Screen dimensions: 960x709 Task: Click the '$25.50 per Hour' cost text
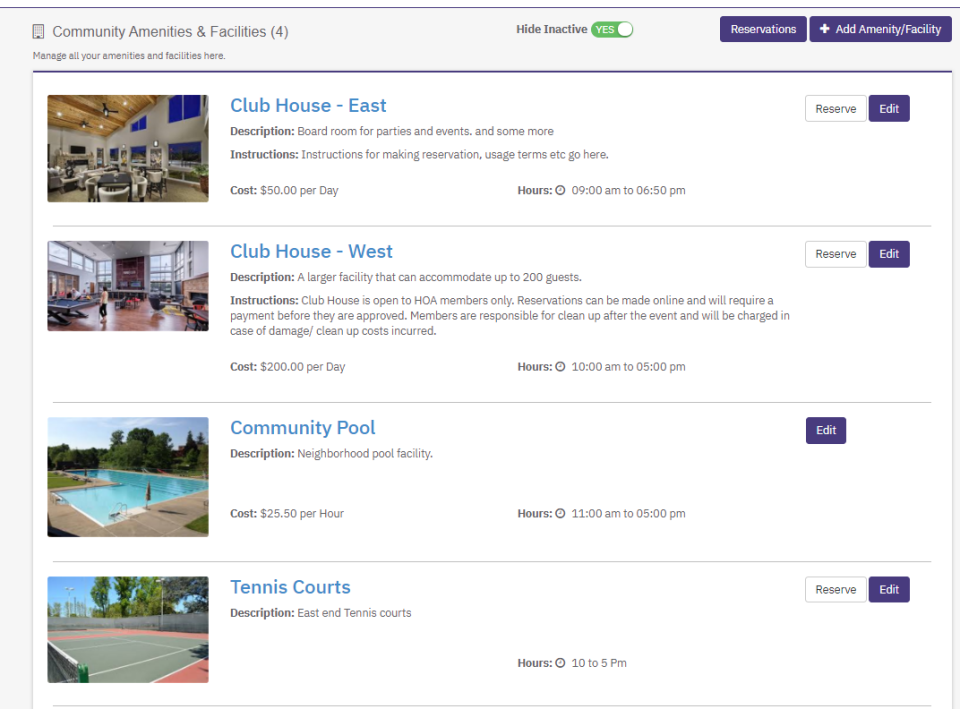[302, 514]
